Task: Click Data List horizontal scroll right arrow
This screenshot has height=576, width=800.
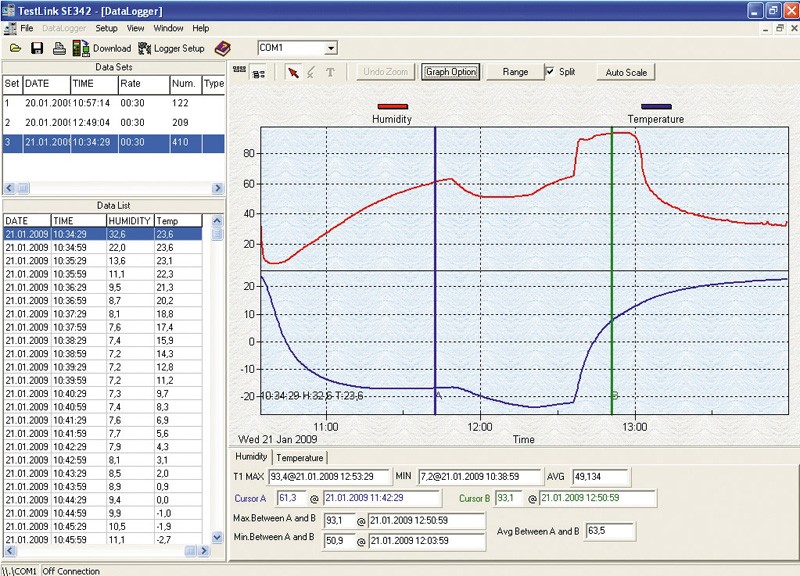Action: [204, 551]
